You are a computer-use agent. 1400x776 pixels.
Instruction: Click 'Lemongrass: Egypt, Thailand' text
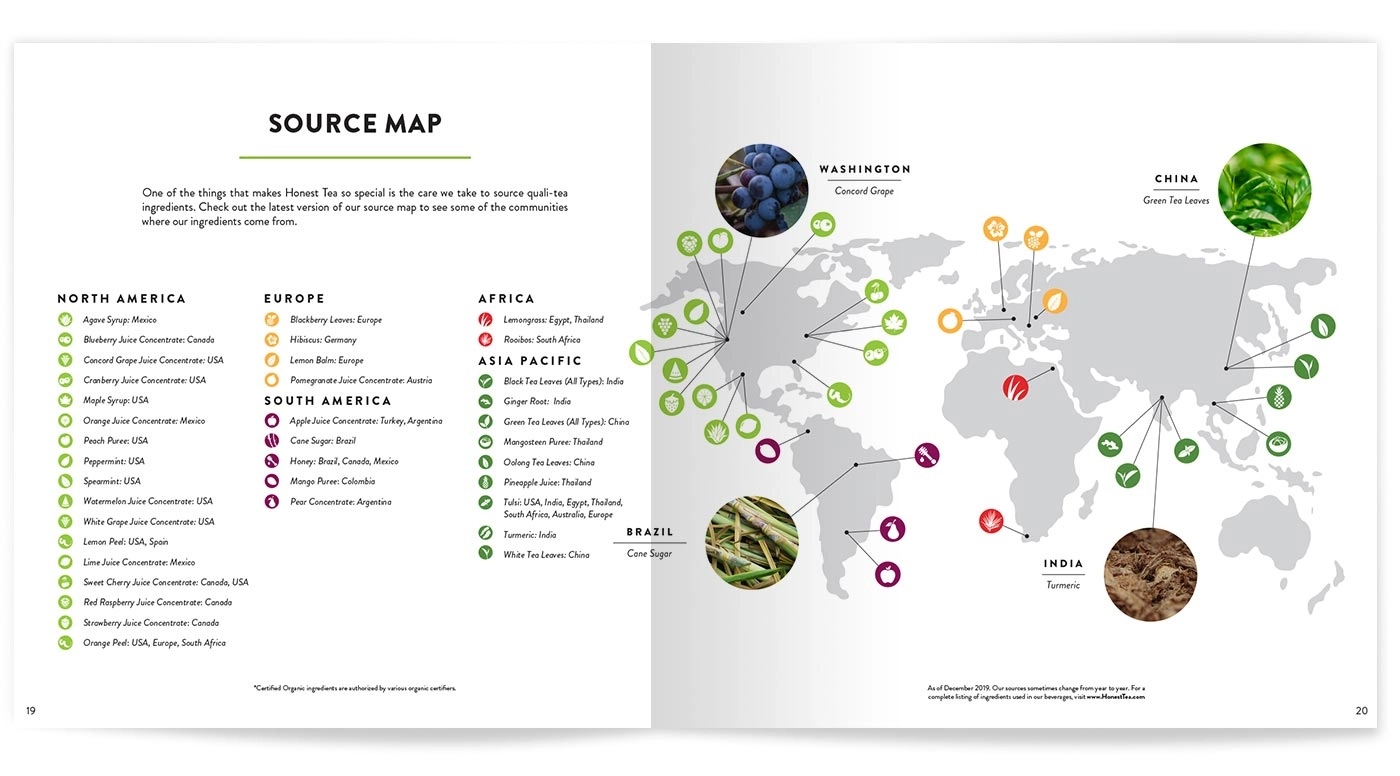coord(554,320)
